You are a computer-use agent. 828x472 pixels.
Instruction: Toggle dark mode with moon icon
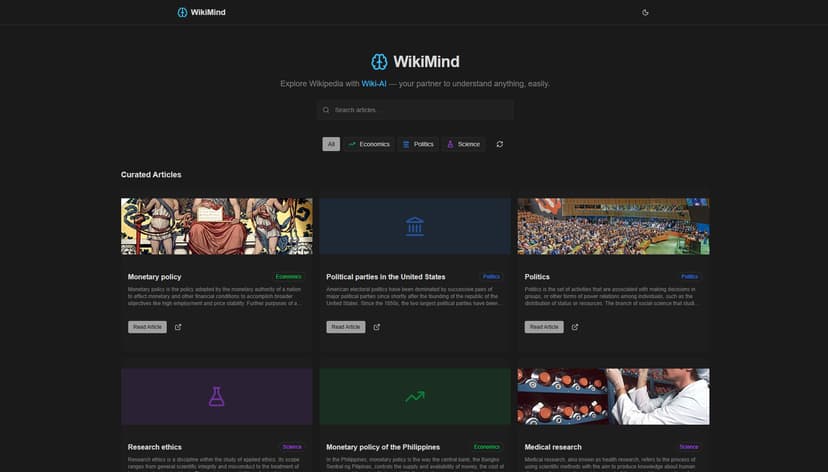645,12
